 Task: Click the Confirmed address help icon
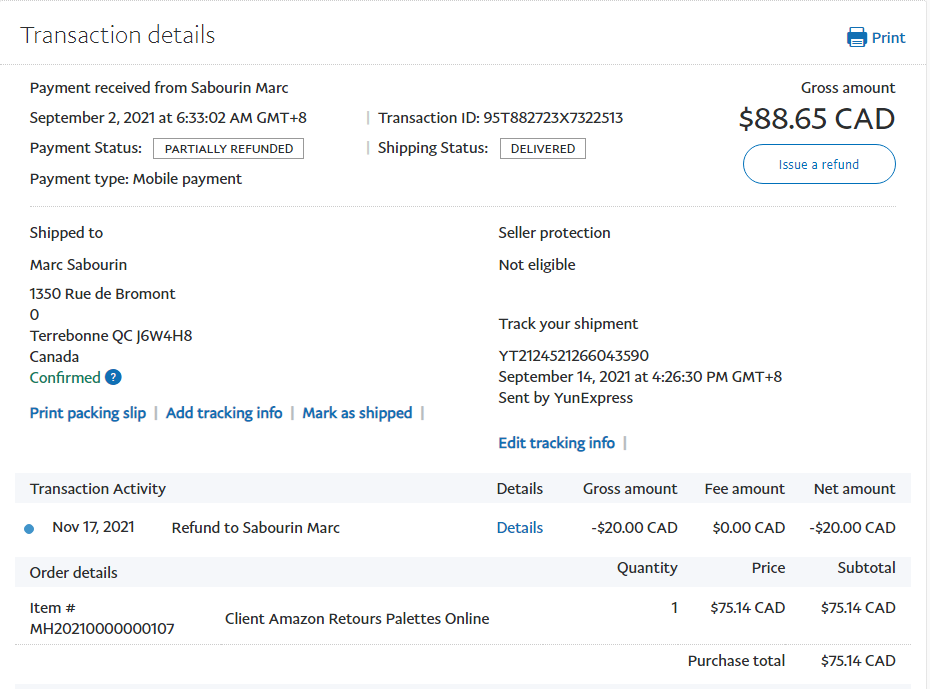pyautogui.click(x=113, y=377)
